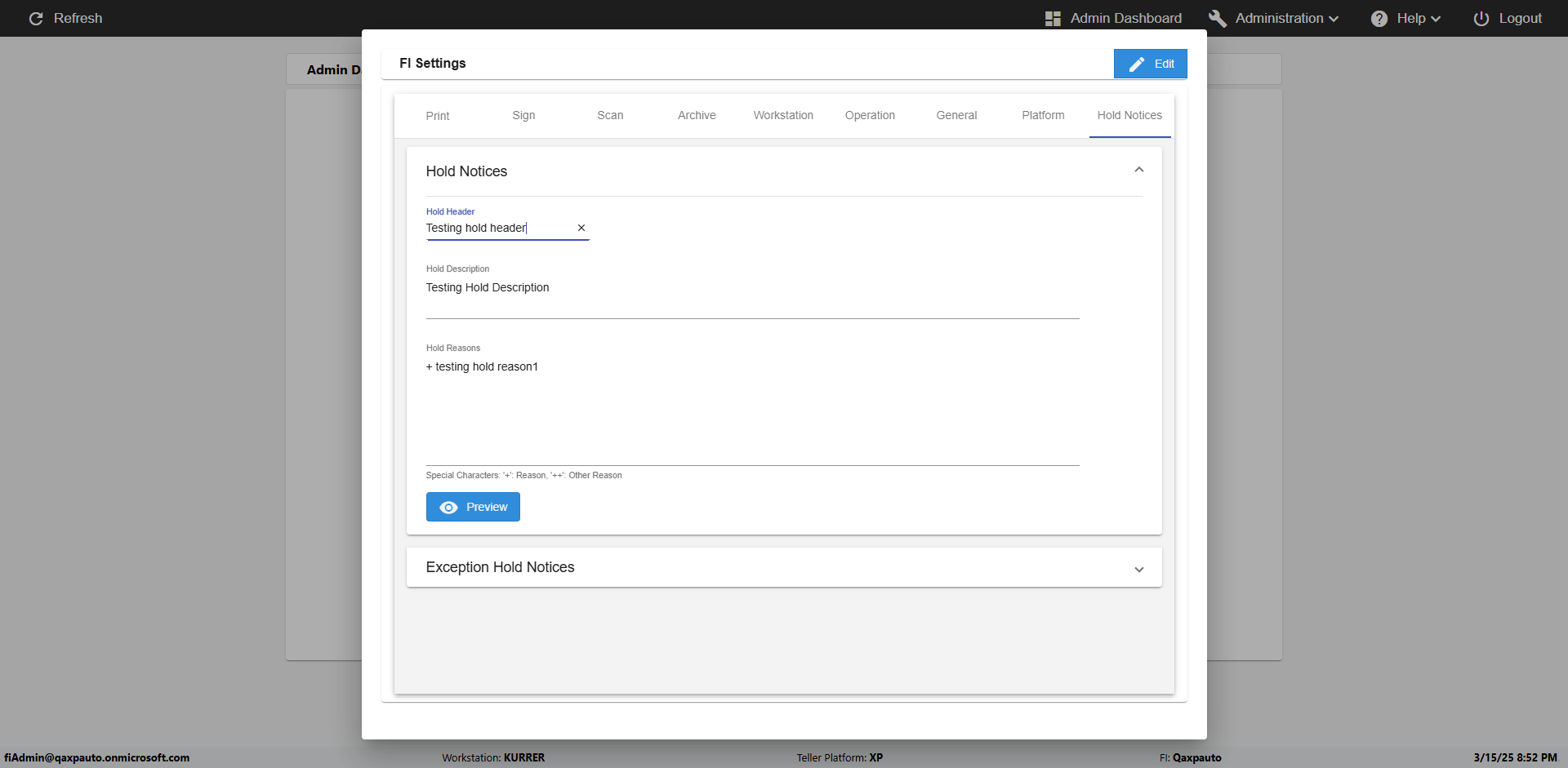The image size is (1568, 768).
Task: Open the Platform tab
Action: pos(1043,116)
